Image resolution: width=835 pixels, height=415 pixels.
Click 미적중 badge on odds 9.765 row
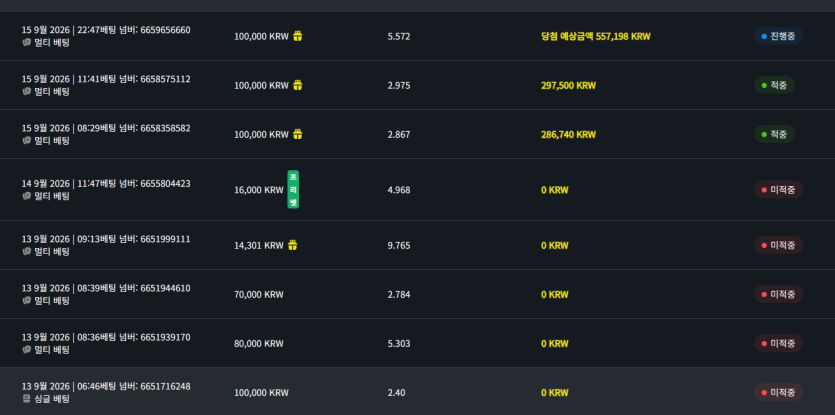(778, 245)
